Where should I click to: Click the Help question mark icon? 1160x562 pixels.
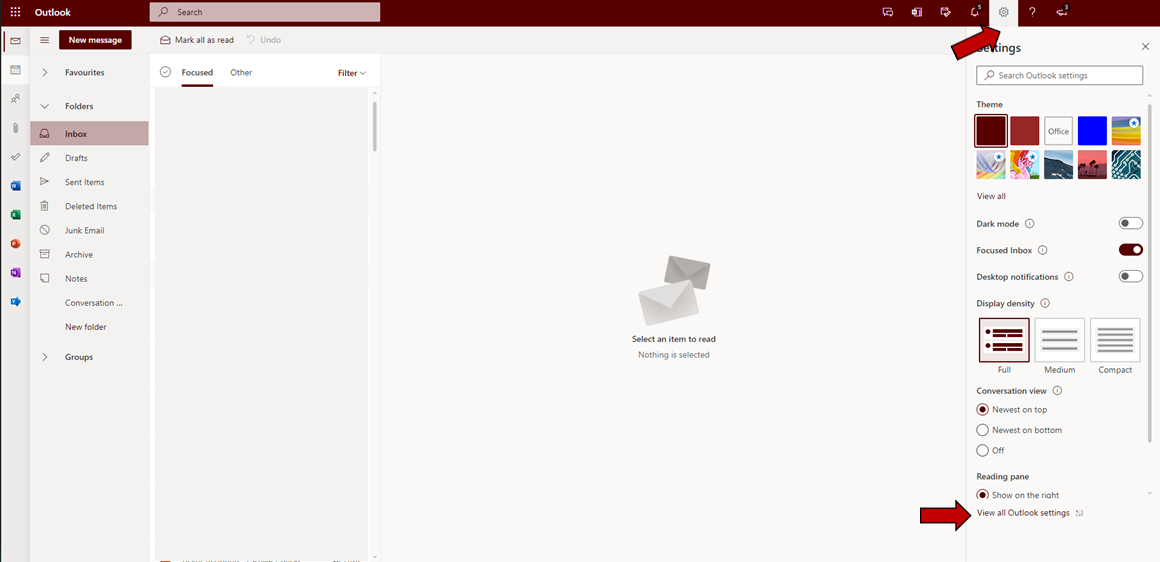tap(1032, 12)
